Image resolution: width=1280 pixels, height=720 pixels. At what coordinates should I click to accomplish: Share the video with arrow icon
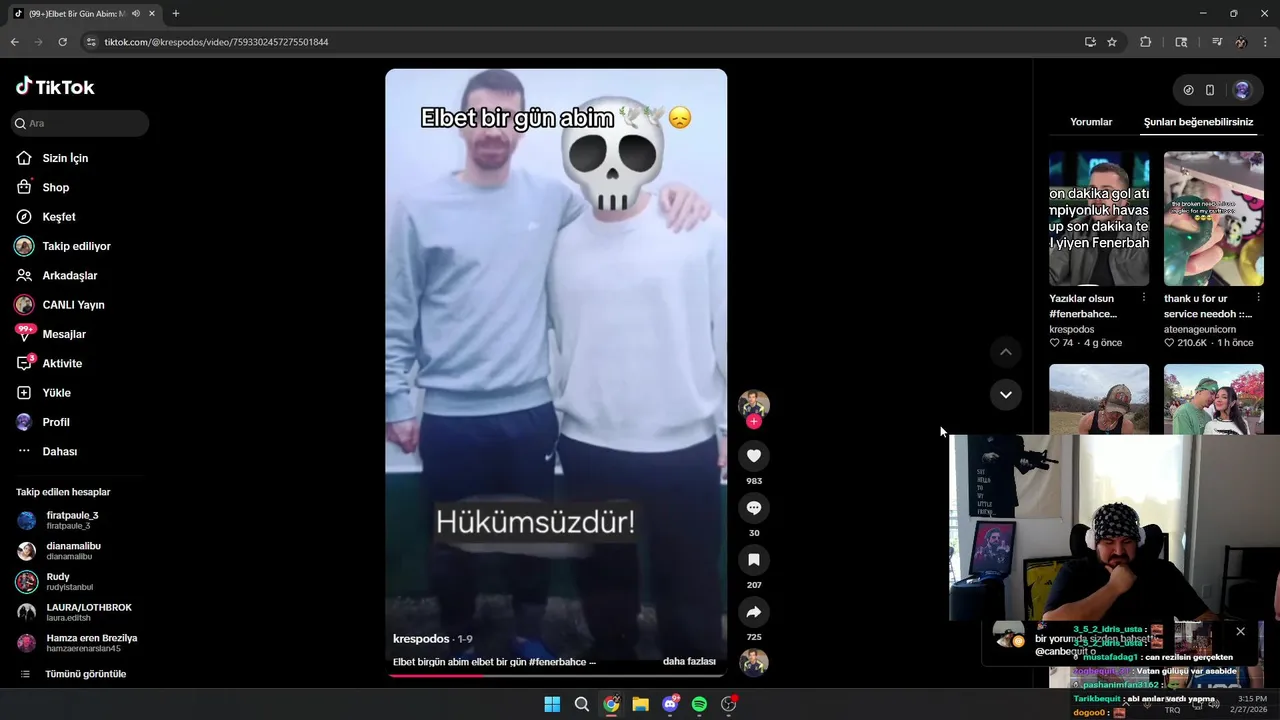(754, 612)
